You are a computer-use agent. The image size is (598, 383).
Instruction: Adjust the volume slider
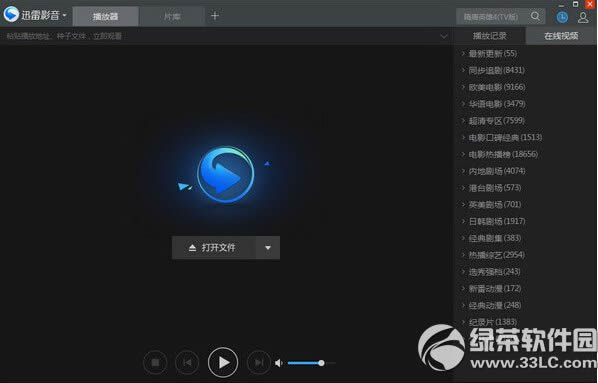312,363
